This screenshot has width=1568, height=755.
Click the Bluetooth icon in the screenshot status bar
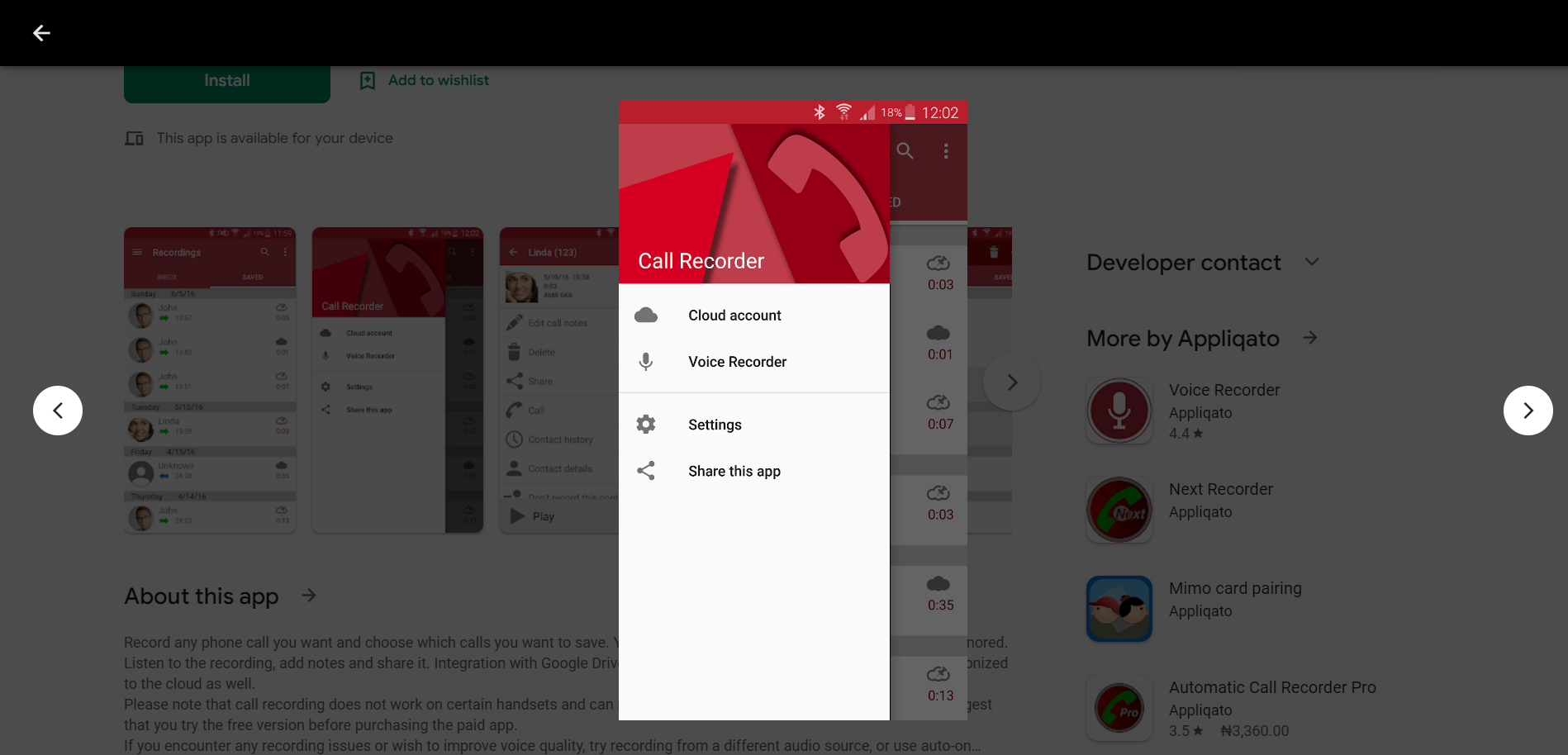(x=820, y=112)
